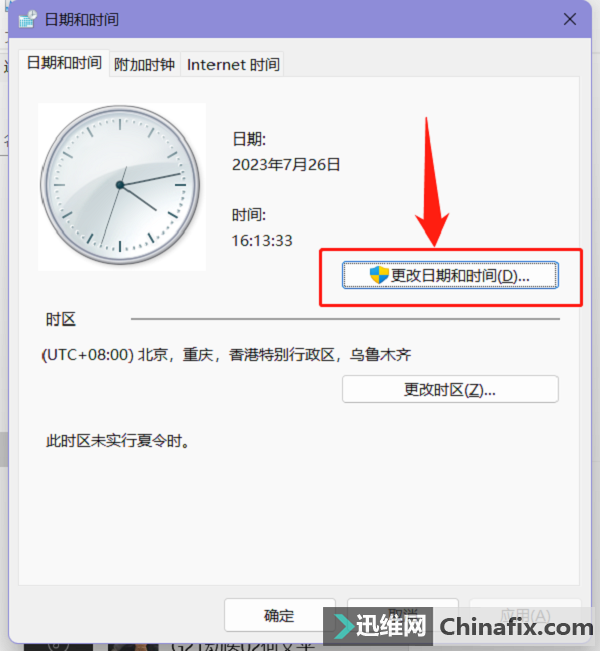Viewport: 600px width, 651px height.
Task: Switch to the 附加时钟 tab
Action: tap(144, 64)
